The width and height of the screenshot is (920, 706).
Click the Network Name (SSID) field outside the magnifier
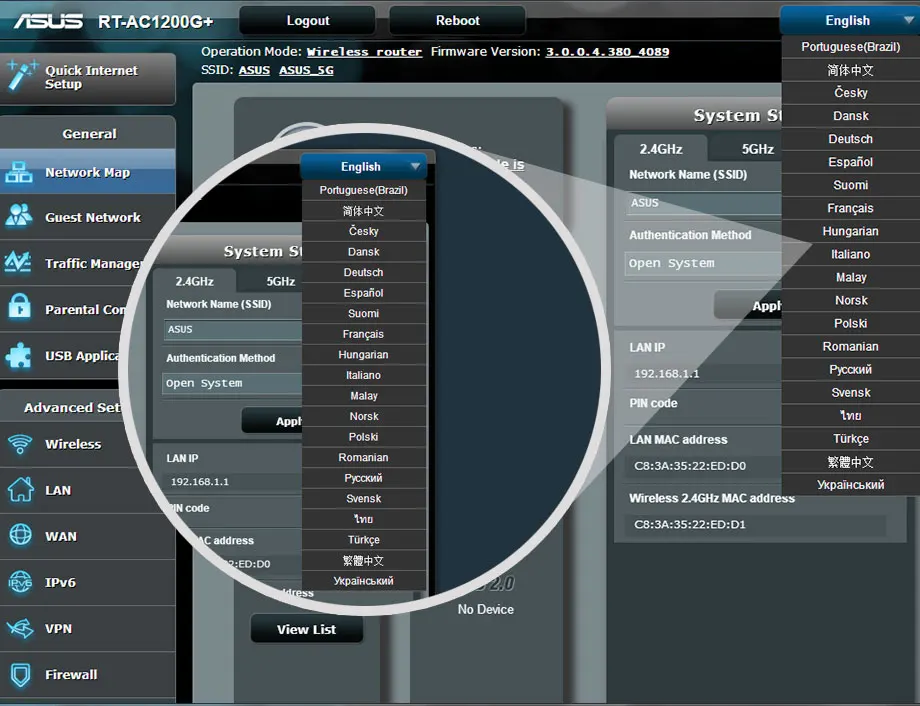tap(703, 203)
